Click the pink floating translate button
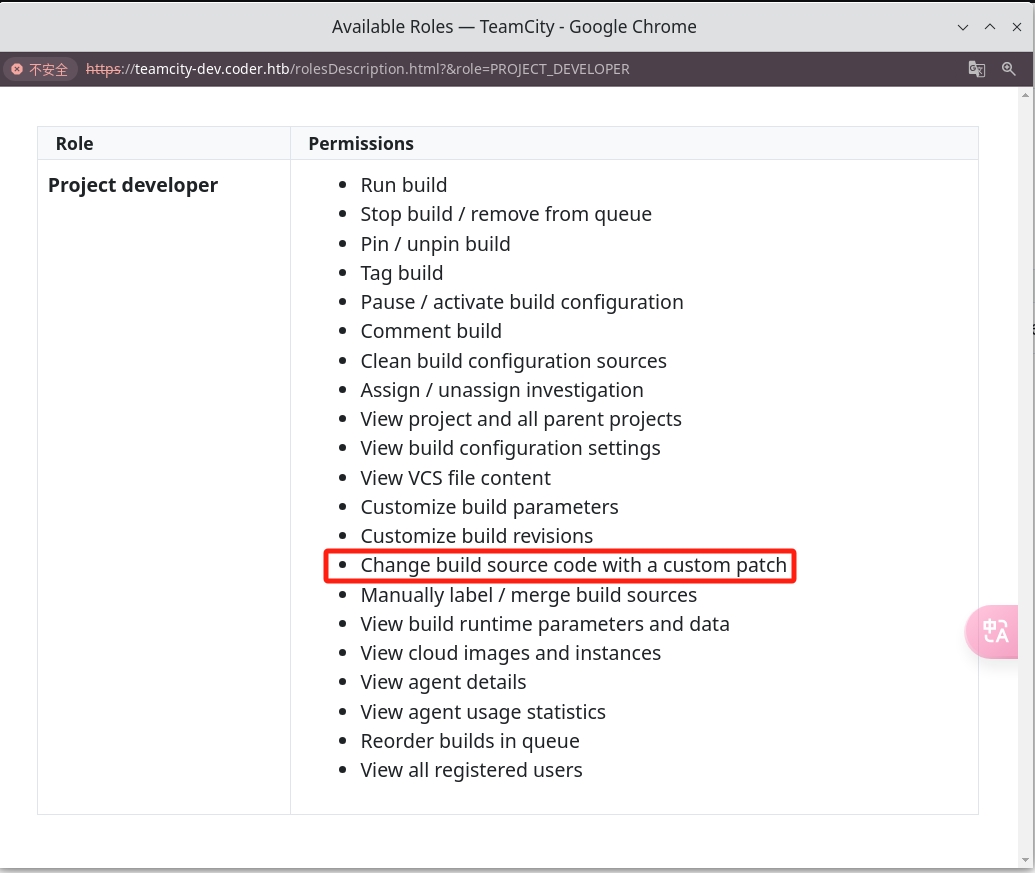The width and height of the screenshot is (1035, 873). 991,631
